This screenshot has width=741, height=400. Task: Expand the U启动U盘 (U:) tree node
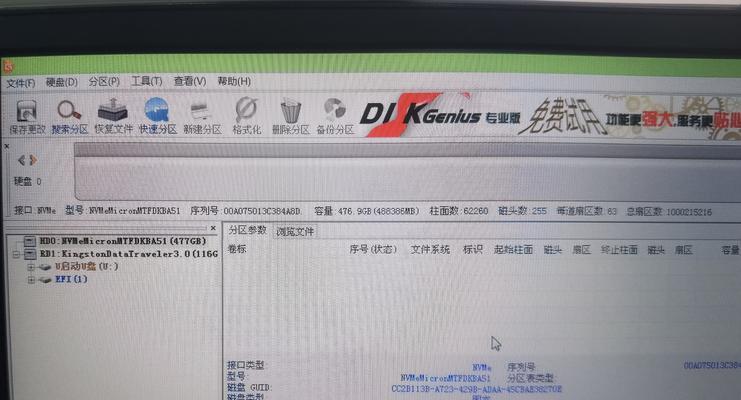(31, 267)
